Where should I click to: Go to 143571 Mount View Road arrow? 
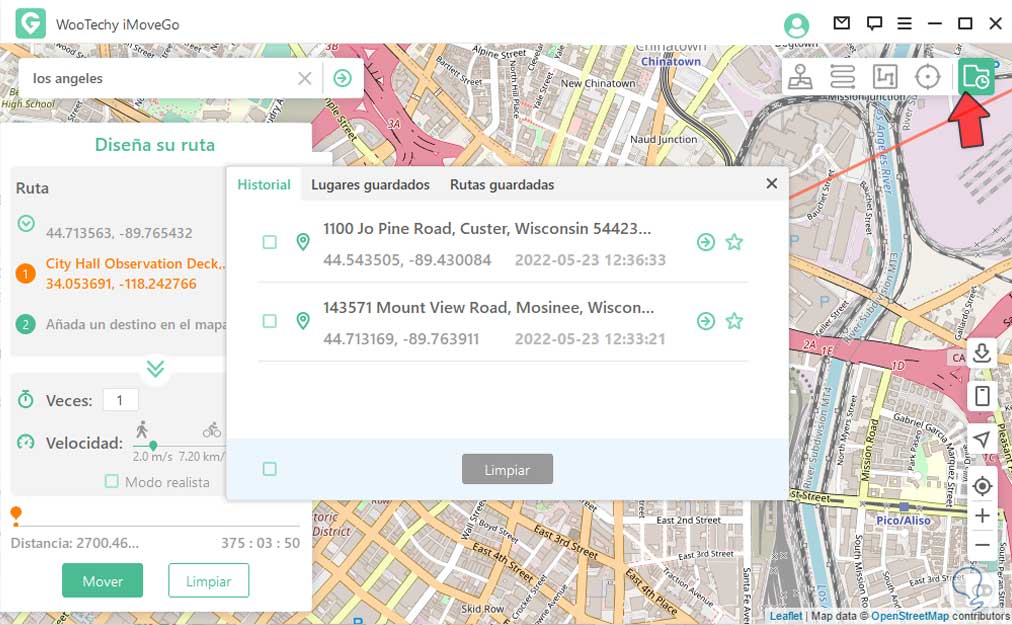click(x=706, y=321)
